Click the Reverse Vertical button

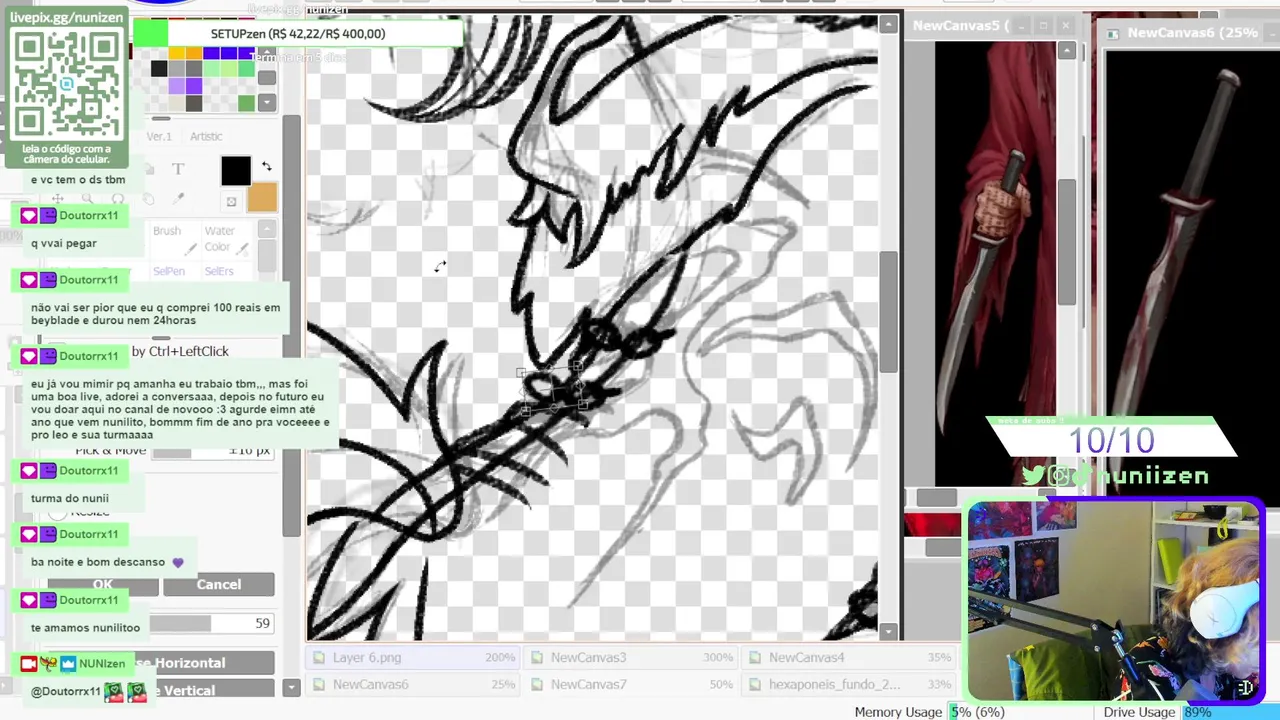point(160,690)
